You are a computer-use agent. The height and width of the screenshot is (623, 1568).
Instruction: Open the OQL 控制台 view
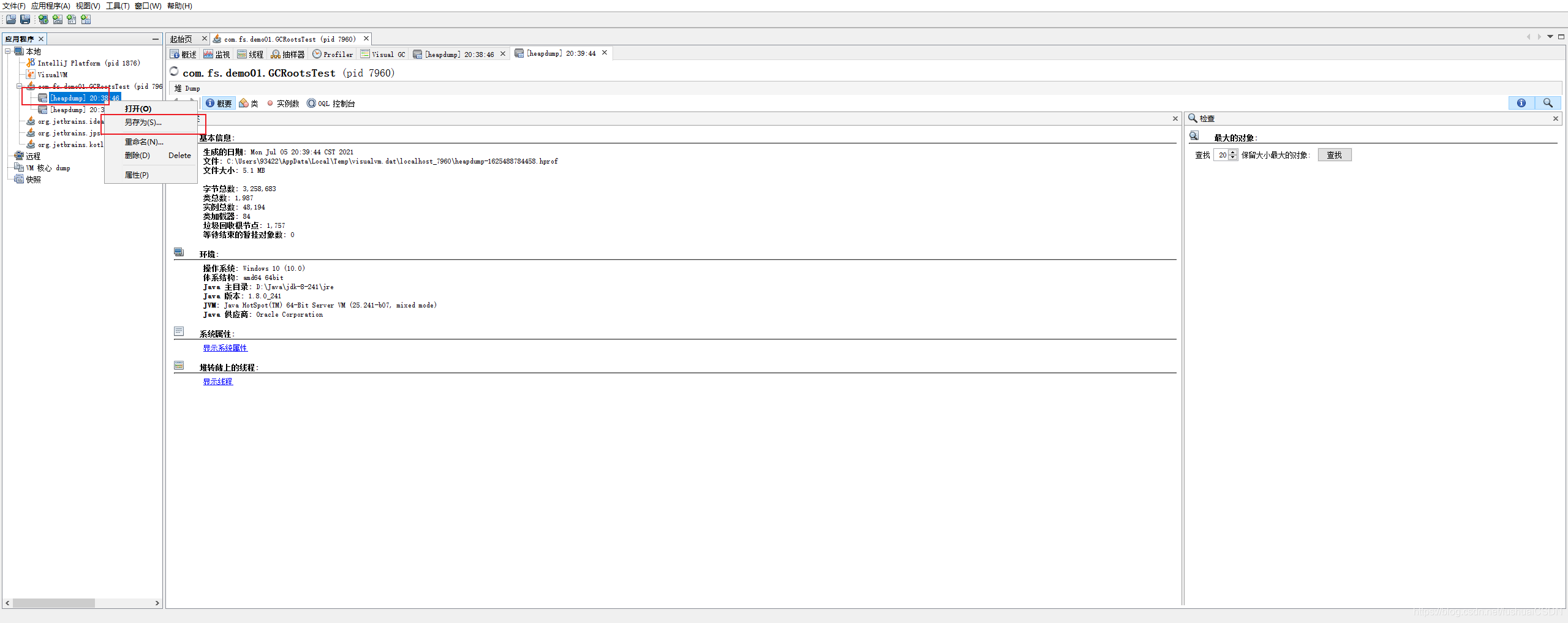331,104
